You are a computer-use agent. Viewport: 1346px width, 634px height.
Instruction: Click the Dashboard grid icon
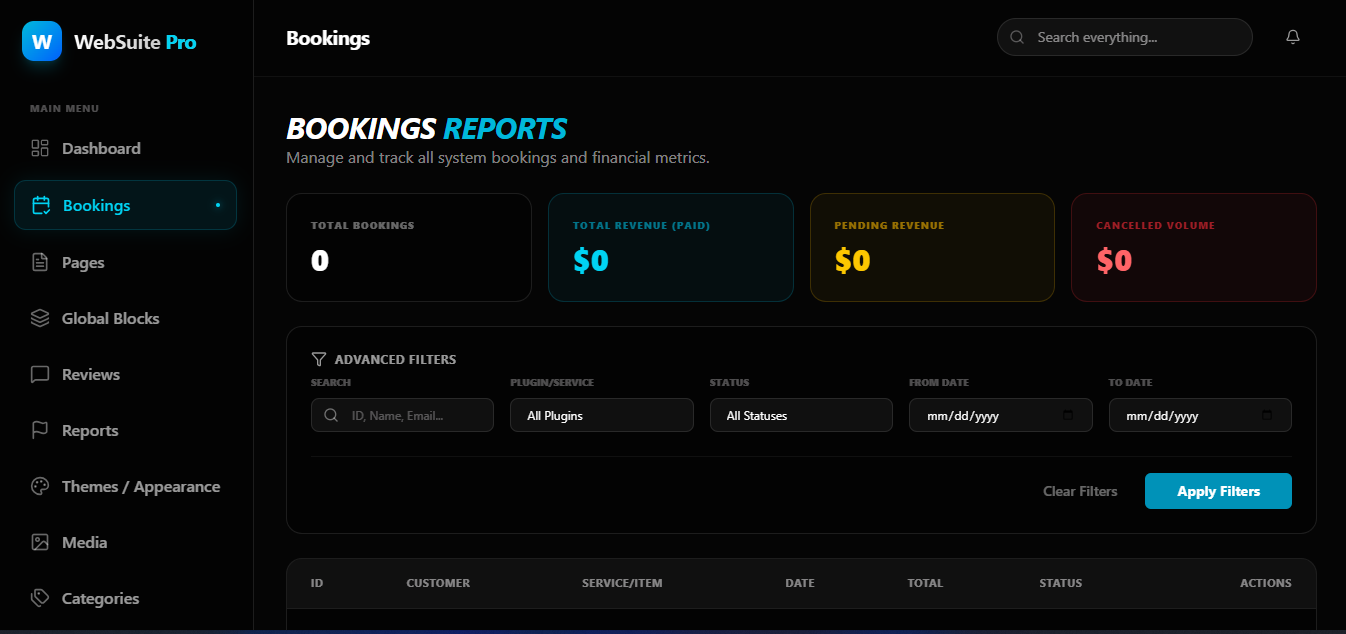click(x=40, y=149)
